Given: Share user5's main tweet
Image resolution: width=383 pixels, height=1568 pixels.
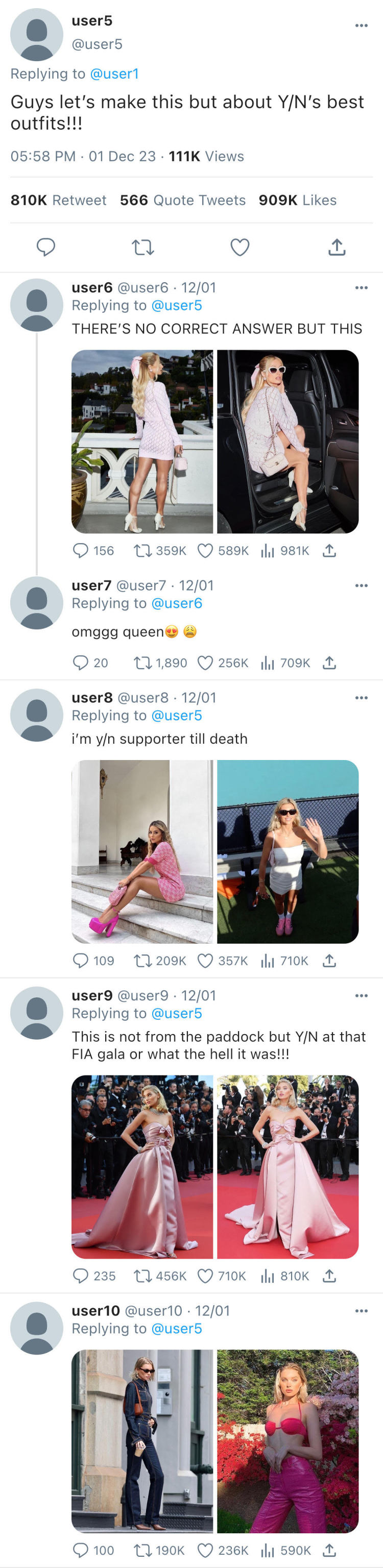Looking at the screenshot, I should 337,247.
